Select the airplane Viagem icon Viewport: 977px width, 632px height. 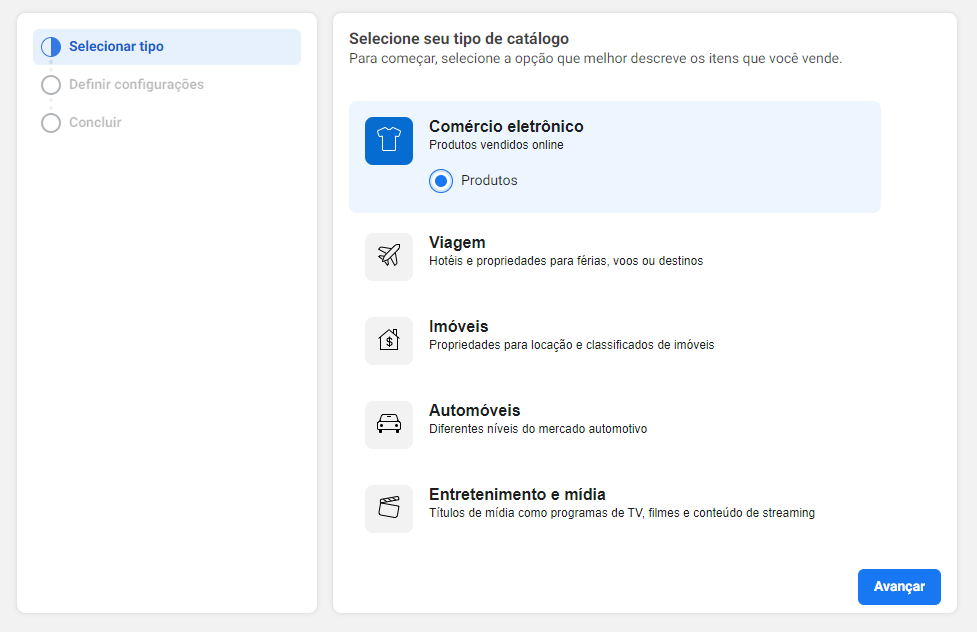(x=389, y=257)
